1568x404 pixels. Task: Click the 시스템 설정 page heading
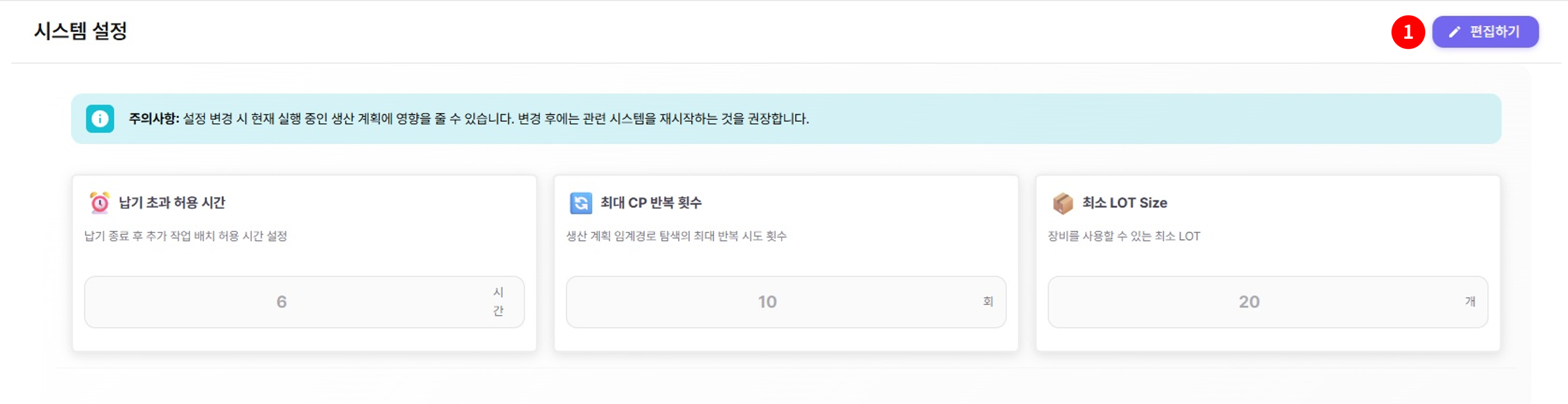pos(80,31)
